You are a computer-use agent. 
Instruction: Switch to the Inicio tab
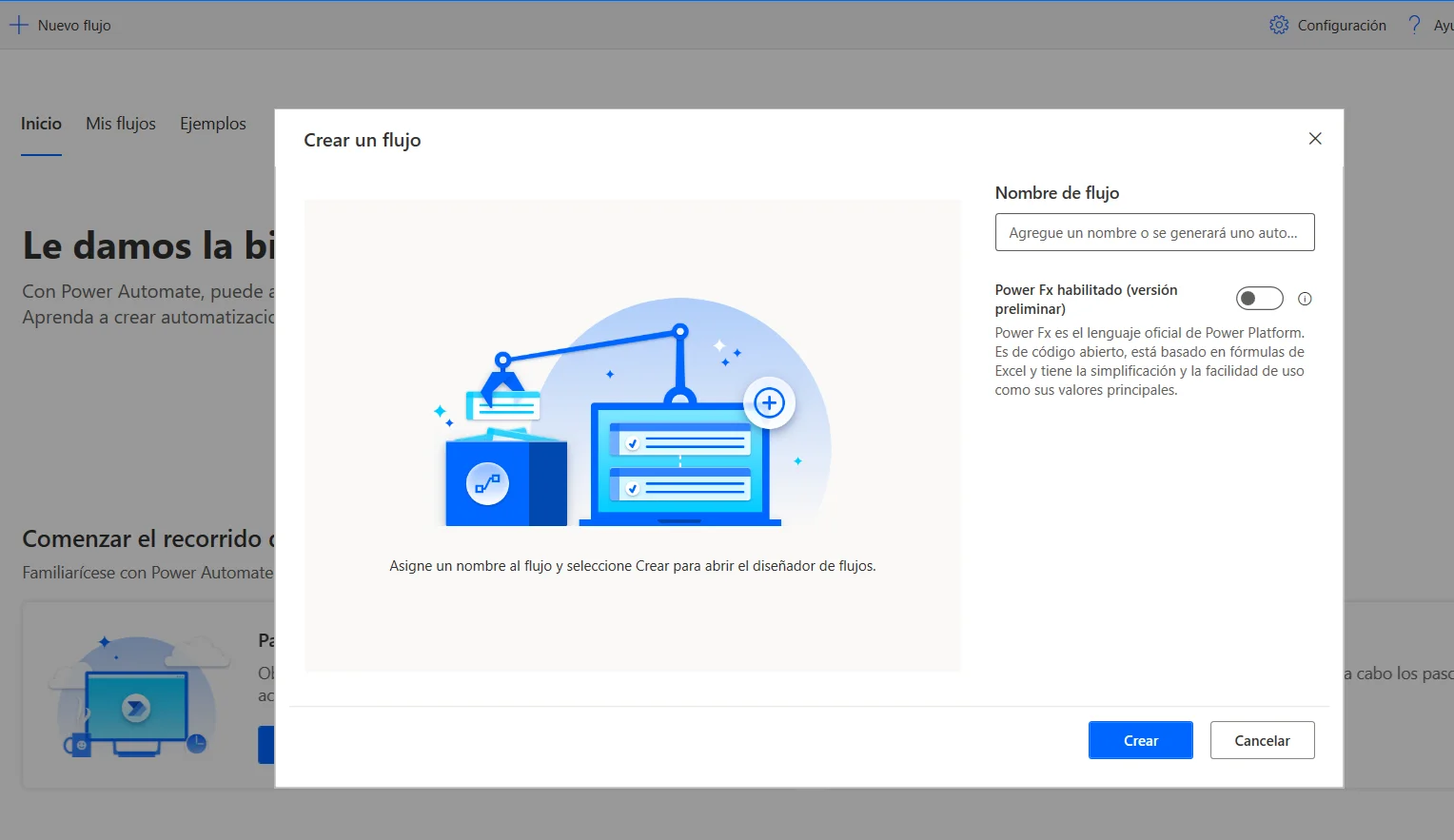41,124
